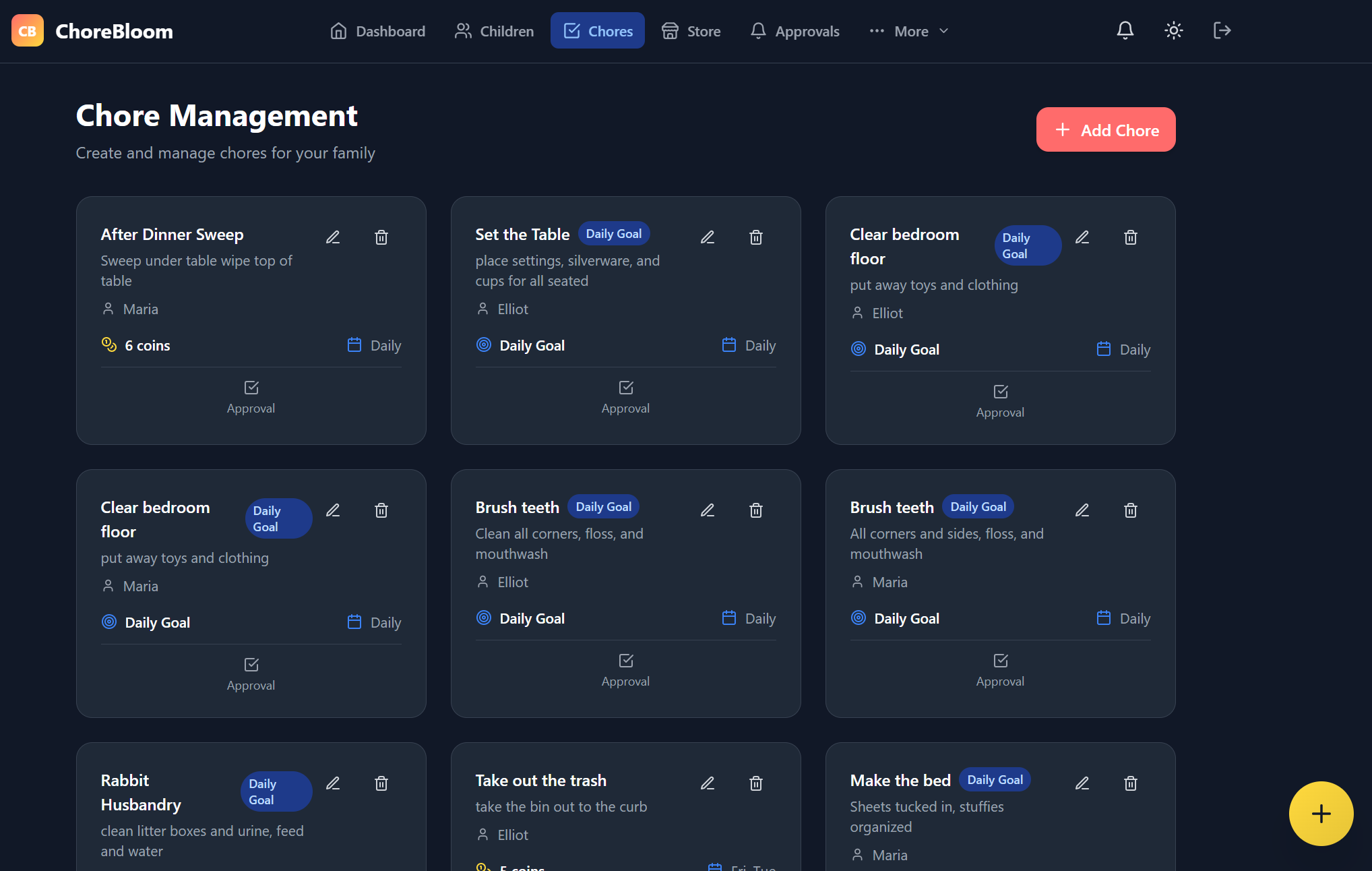This screenshot has height=871, width=1372.
Task: Edit the After Dinner Sweep chore
Action: pyautogui.click(x=333, y=237)
